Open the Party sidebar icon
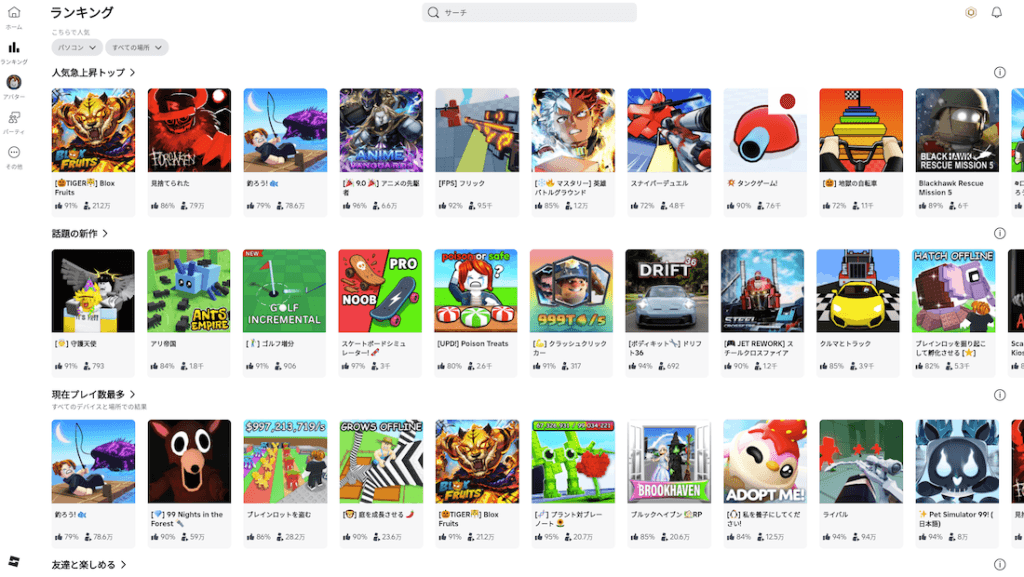 coord(14,117)
